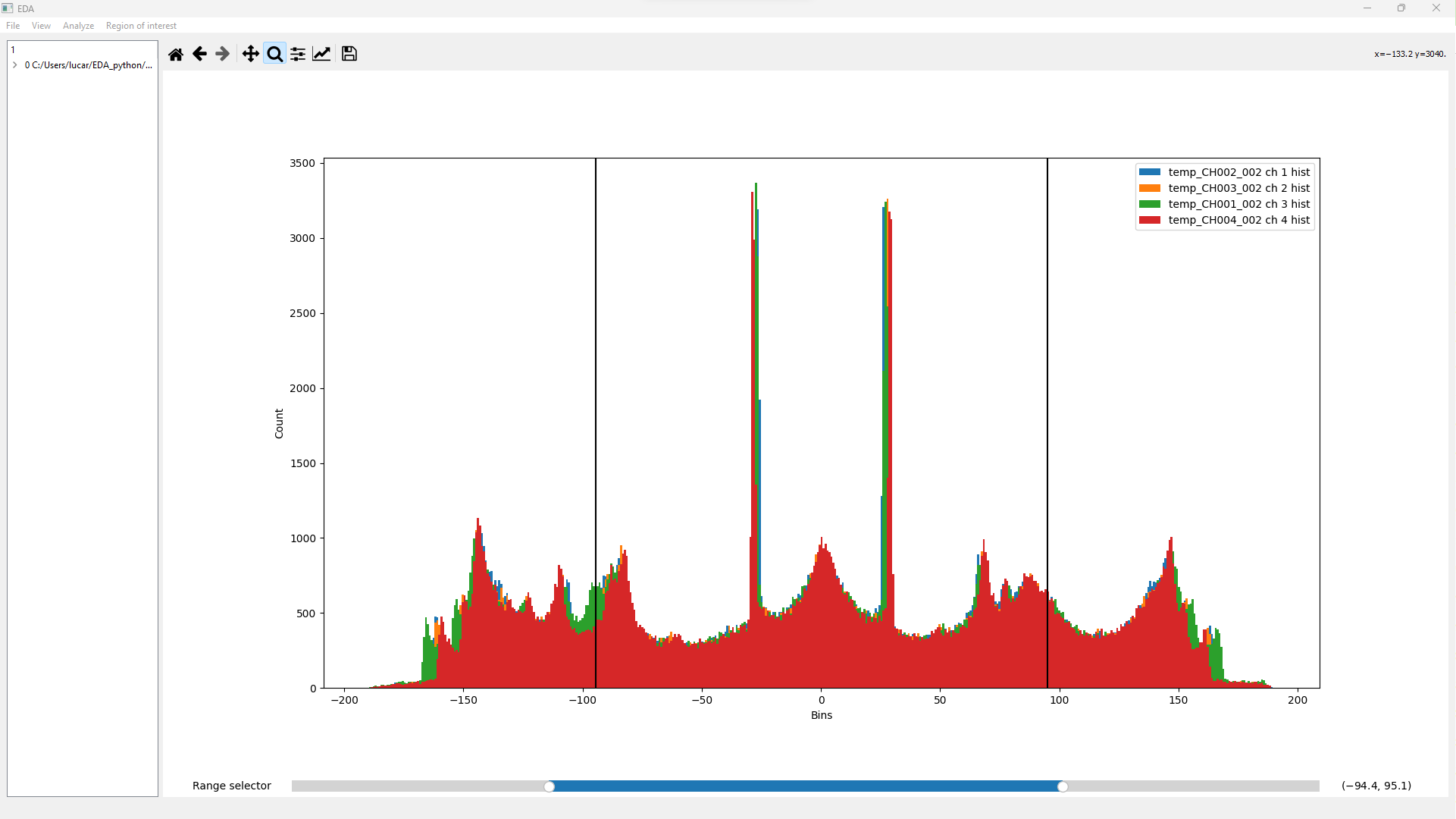This screenshot has height=819, width=1456.
Task: Click the left range selector handle
Action: tap(550, 786)
